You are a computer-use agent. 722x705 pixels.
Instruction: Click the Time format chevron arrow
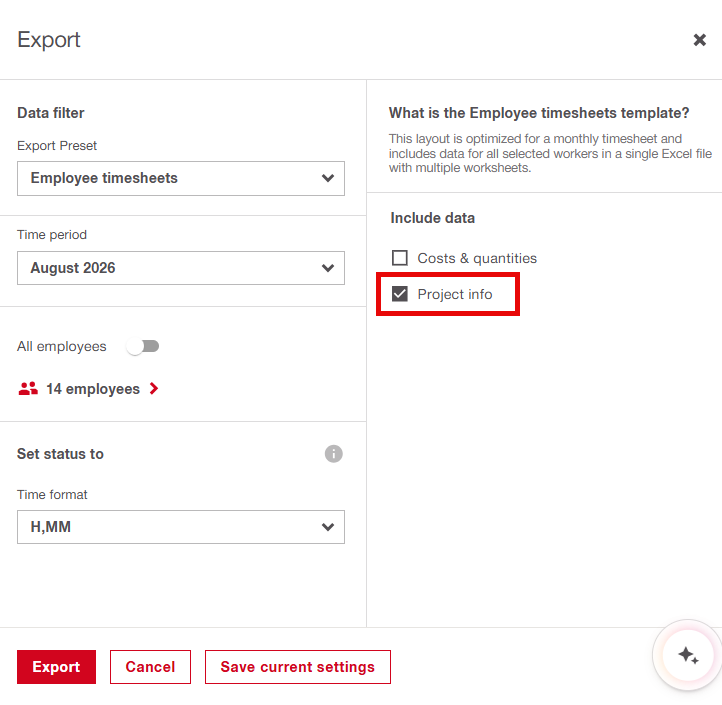pos(327,527)
